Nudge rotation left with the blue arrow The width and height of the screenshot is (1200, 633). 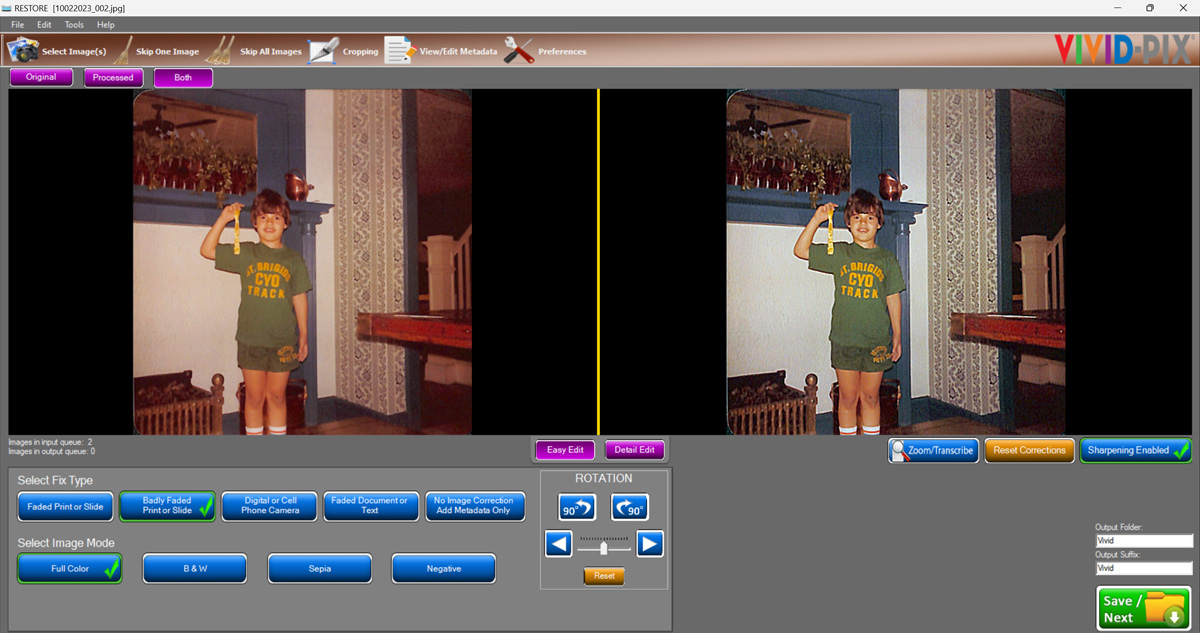coord(558,543)
